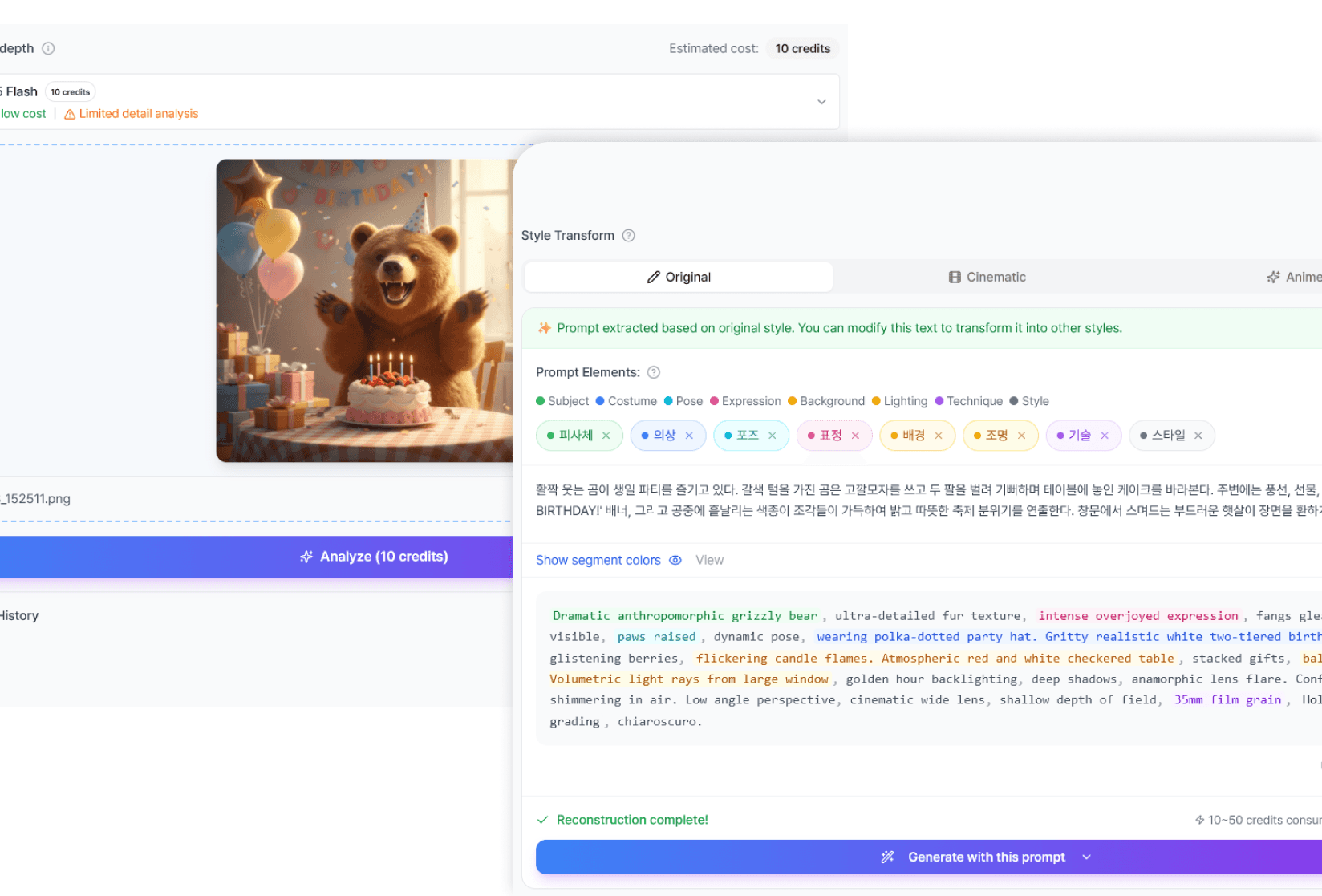Click the green Subject legend dot
The height and width of the screenshot is (896, 1322).
(x=541, y=401)
